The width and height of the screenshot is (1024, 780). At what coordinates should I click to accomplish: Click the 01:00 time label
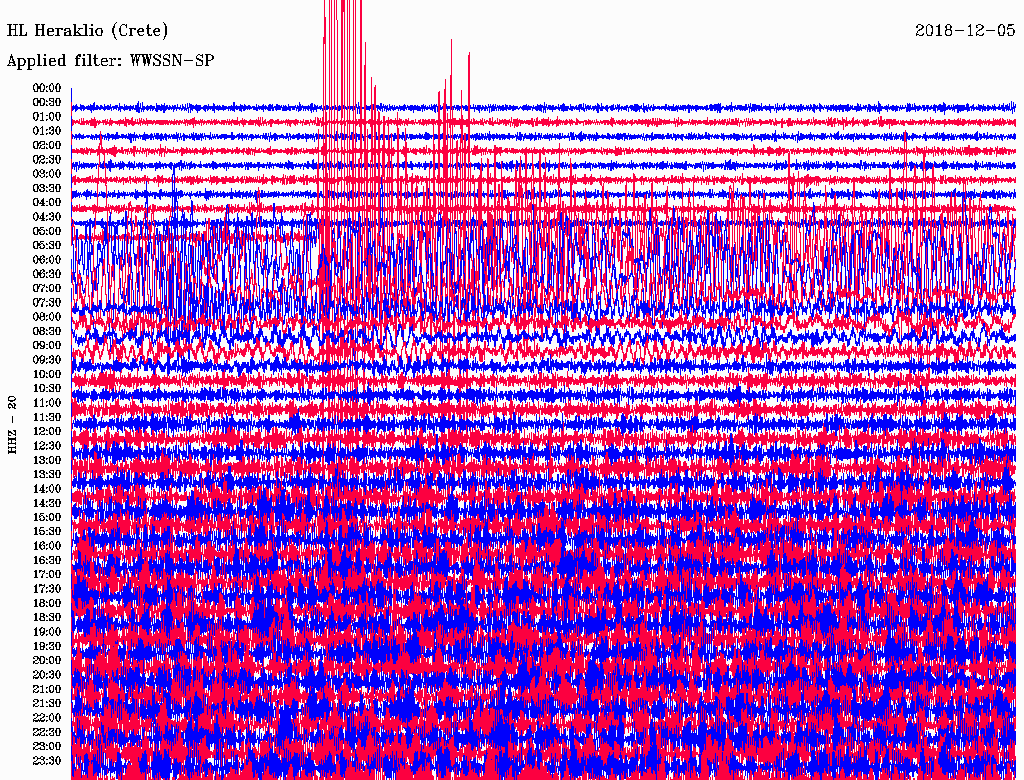click(47, 117)
